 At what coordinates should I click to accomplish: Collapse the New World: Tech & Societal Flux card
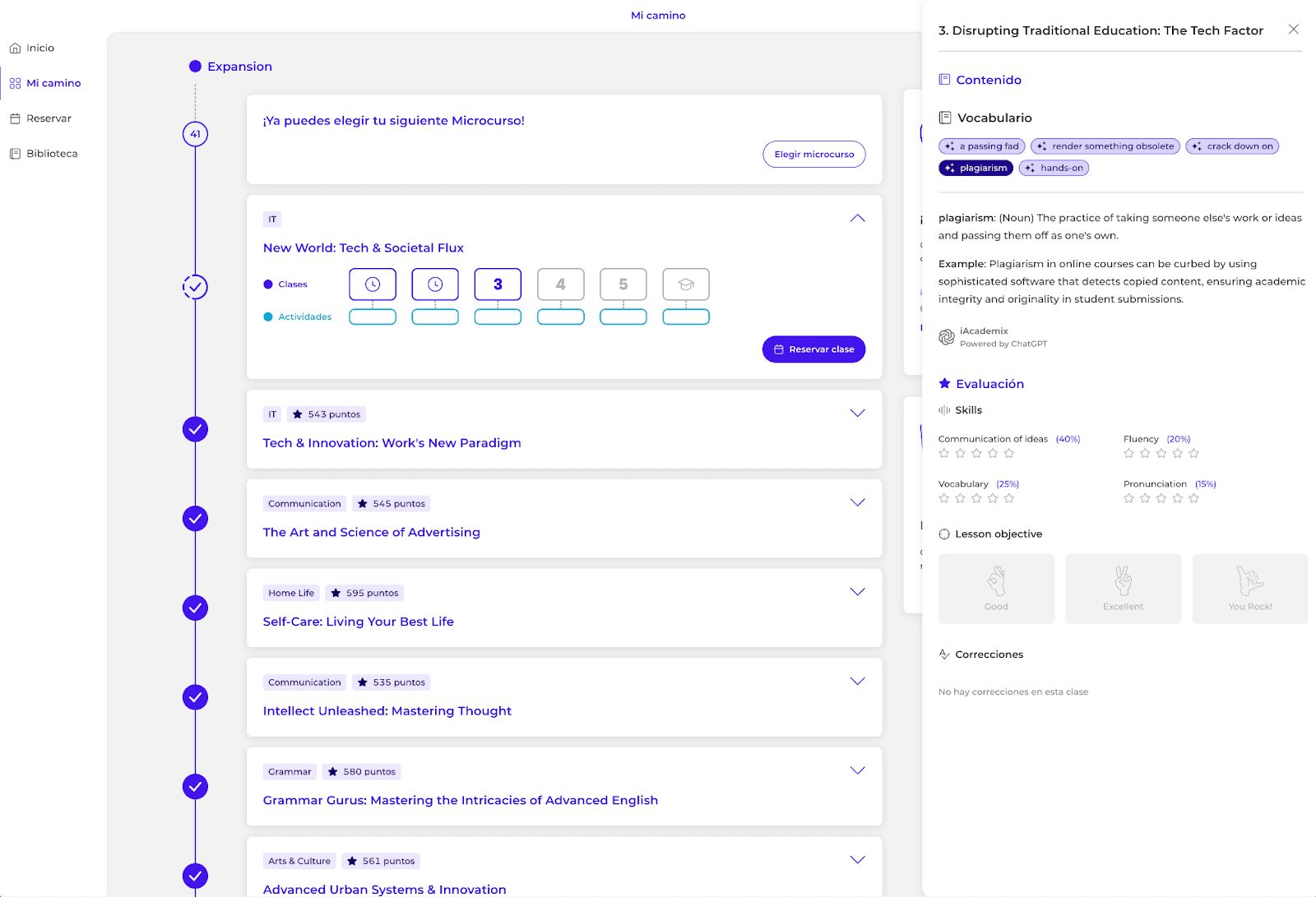[x=857, y=219]
